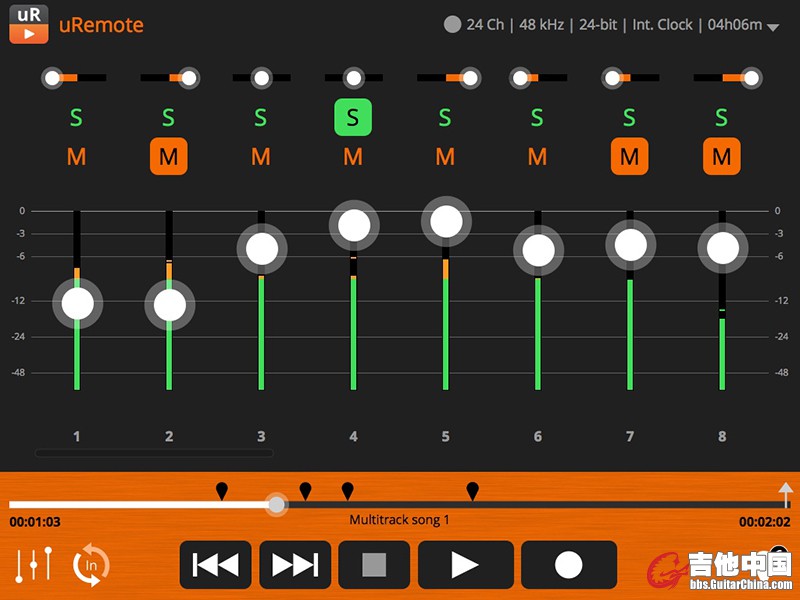Image resolution: width=800 pixels, height=600 pixels.
Task: Skip to next marker
Action: (295, 565)
